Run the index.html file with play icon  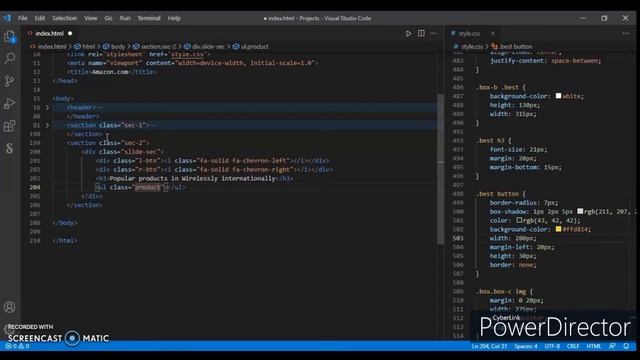408,33
